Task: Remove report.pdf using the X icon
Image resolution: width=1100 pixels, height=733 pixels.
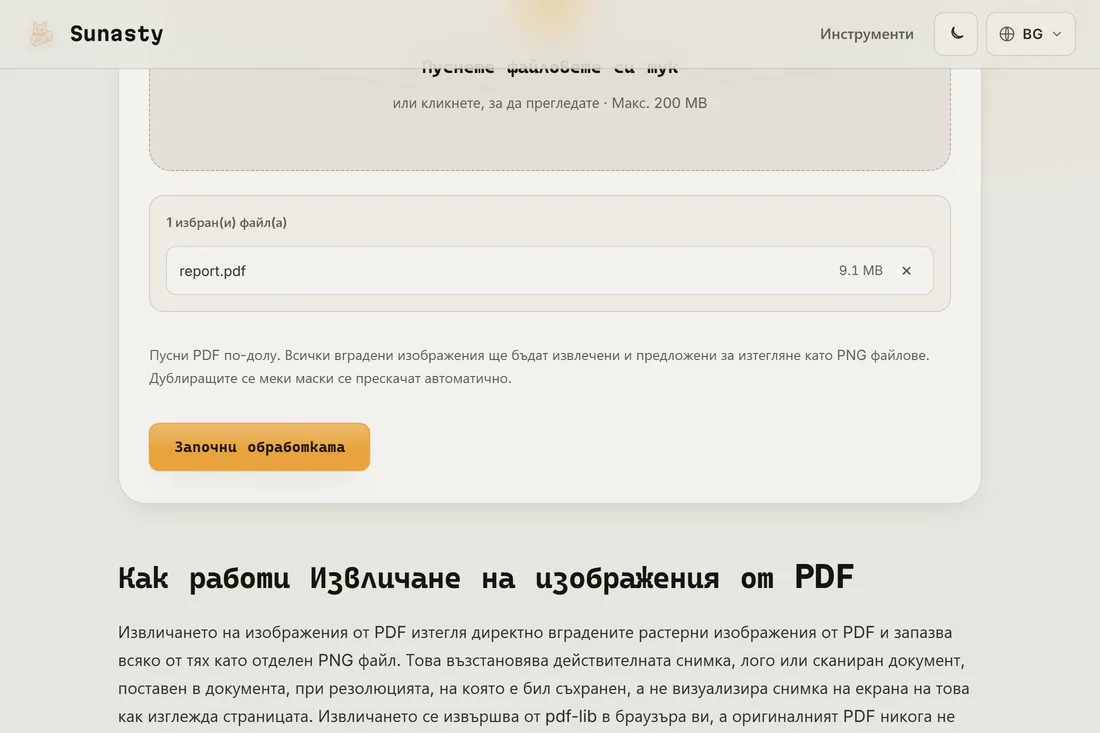Action: coord(906,271)
